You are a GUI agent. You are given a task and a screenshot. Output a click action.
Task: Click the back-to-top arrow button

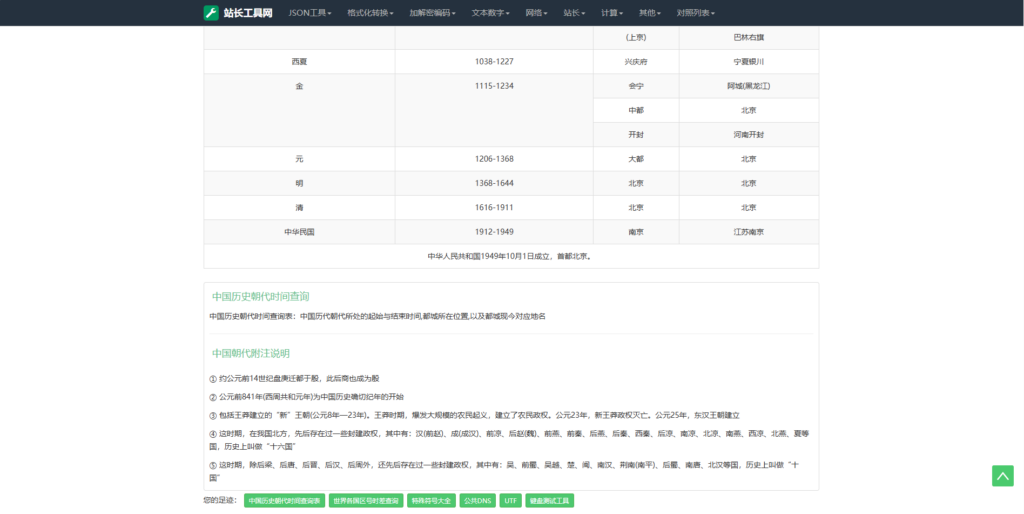pyautogui.click(x=1002, y=475)
